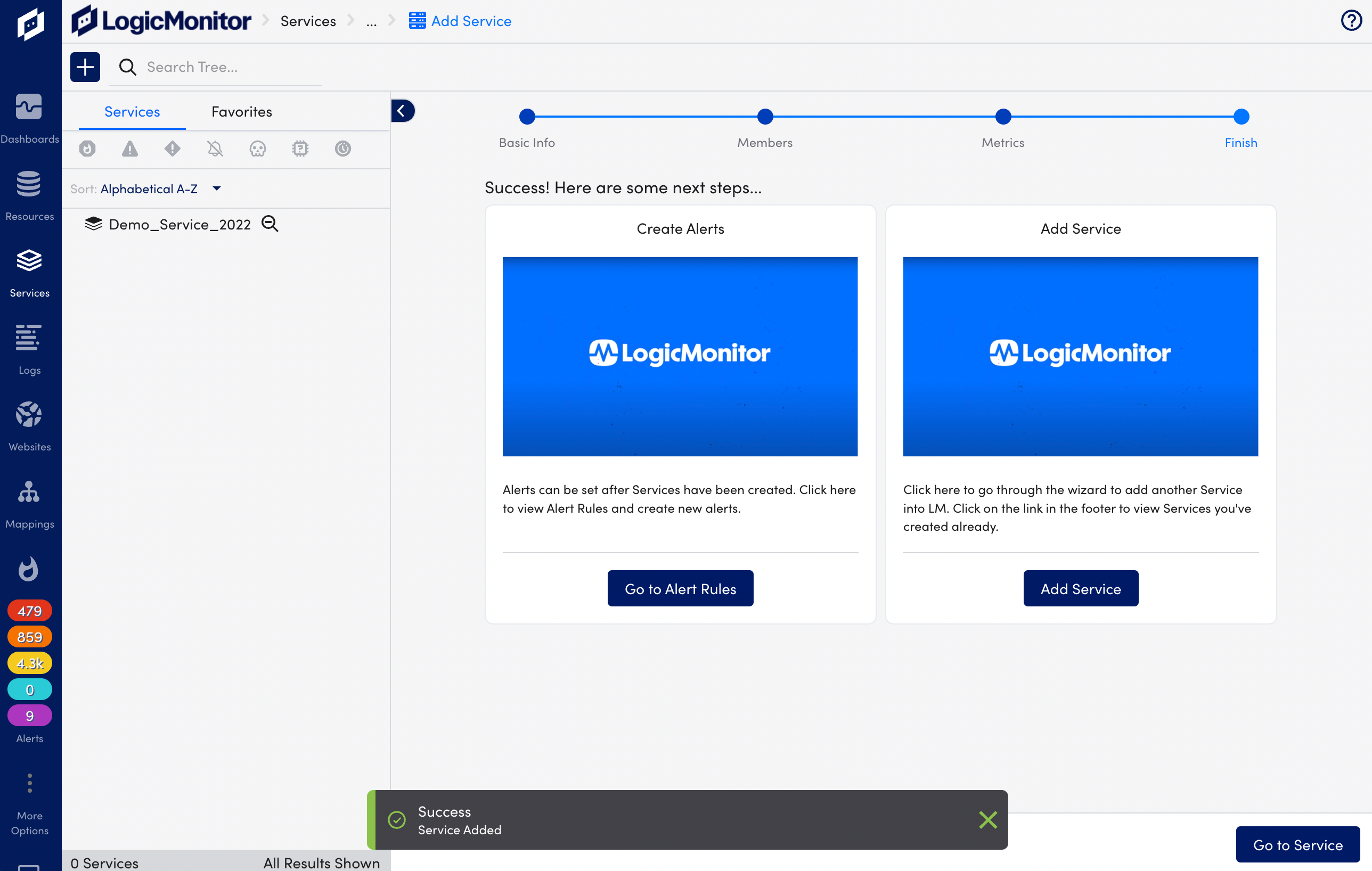This screenshot has width=1372, height=871.
Task: Toggle the chip filter icon
Action: point(300,149)
